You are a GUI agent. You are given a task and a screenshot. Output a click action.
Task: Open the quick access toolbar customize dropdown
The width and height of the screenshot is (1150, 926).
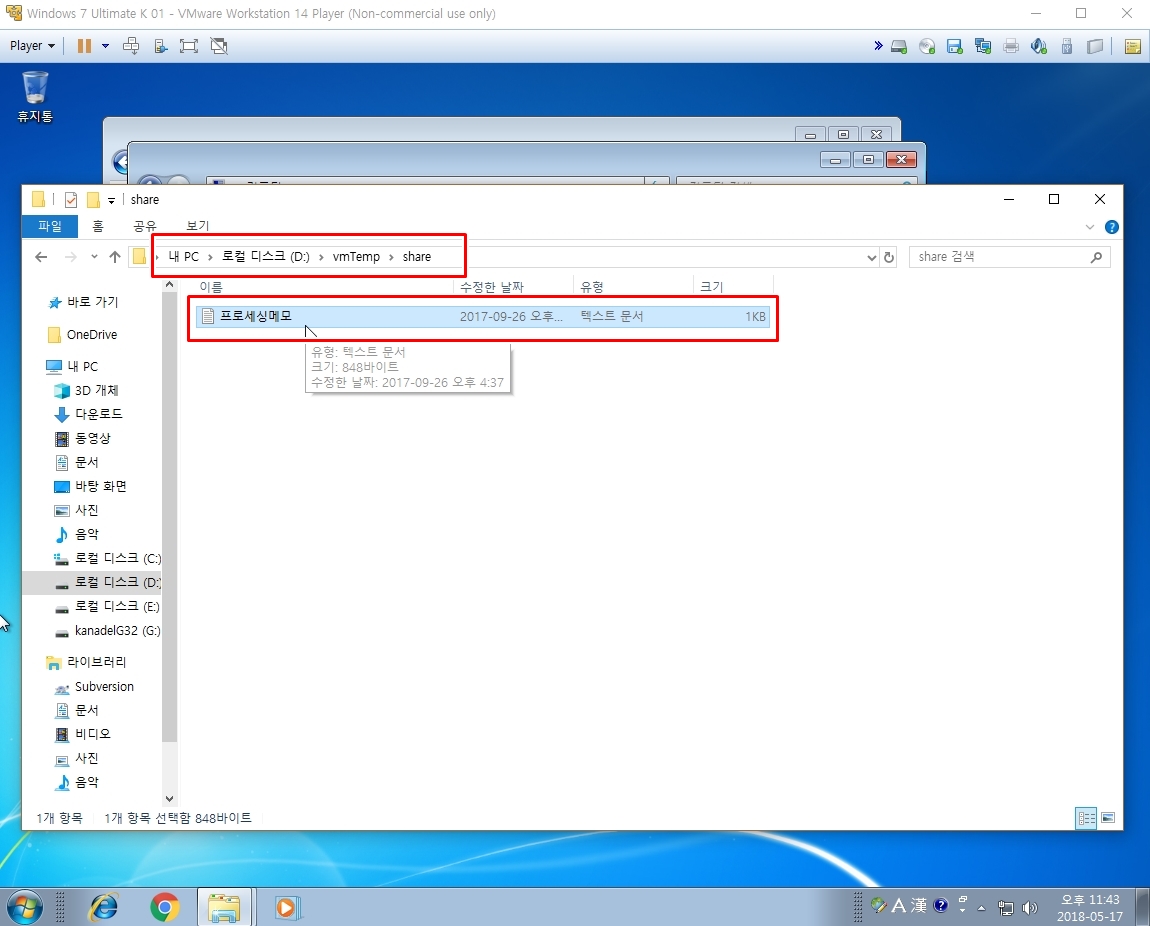pyautogui.click(x=111, y=200)
